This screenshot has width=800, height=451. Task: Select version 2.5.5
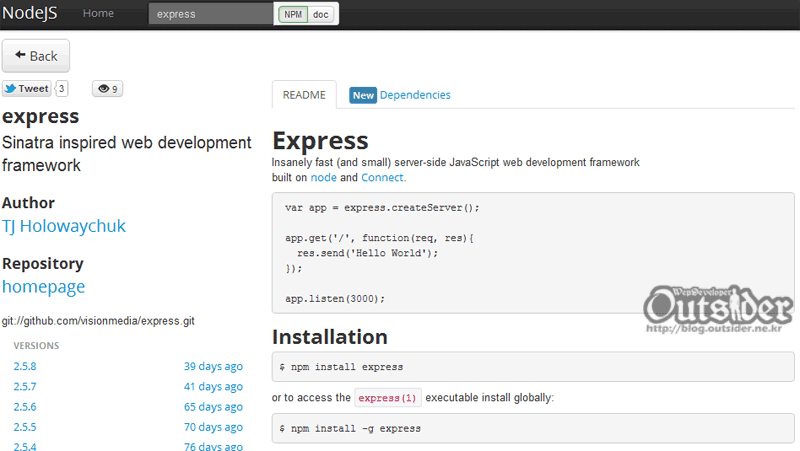(25, 427)
